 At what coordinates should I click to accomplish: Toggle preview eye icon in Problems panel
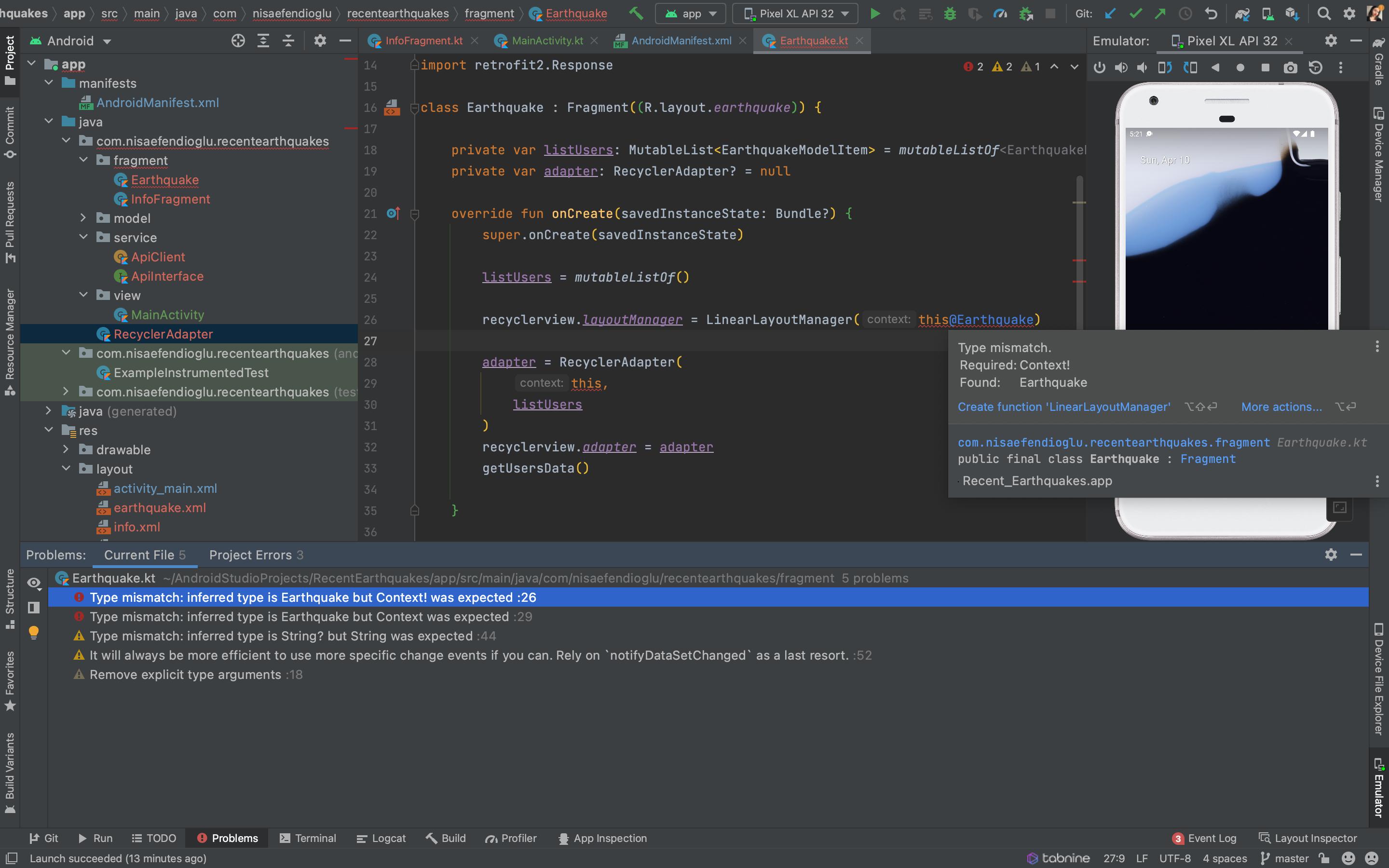(x=34, y=583)
